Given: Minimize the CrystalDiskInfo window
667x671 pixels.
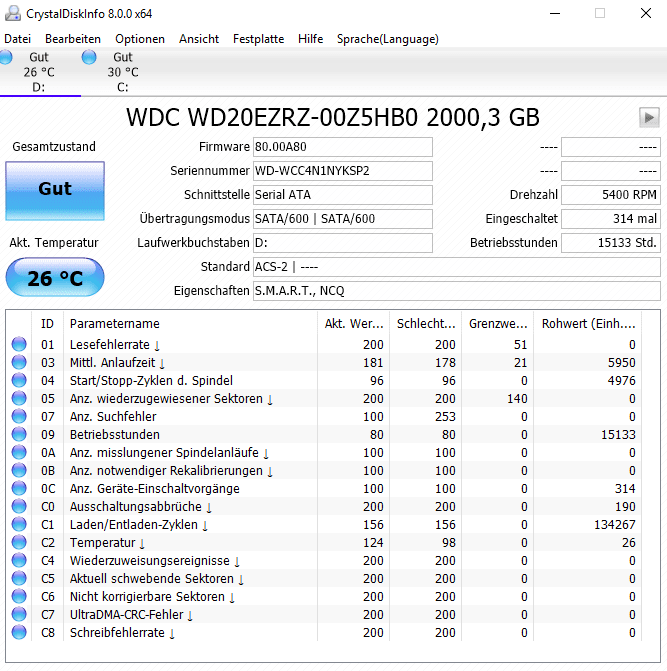Looking at the screenshot, I should 555,14.
